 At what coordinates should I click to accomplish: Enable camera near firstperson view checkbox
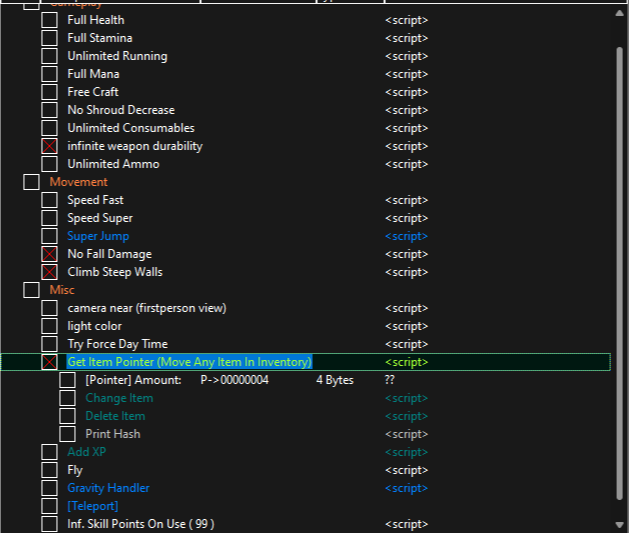click(49, 308)
